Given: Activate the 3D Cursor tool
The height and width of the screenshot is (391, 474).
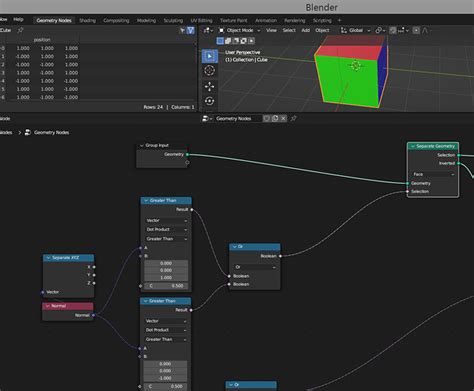Looking at the screenshot, I should (210, 71).
